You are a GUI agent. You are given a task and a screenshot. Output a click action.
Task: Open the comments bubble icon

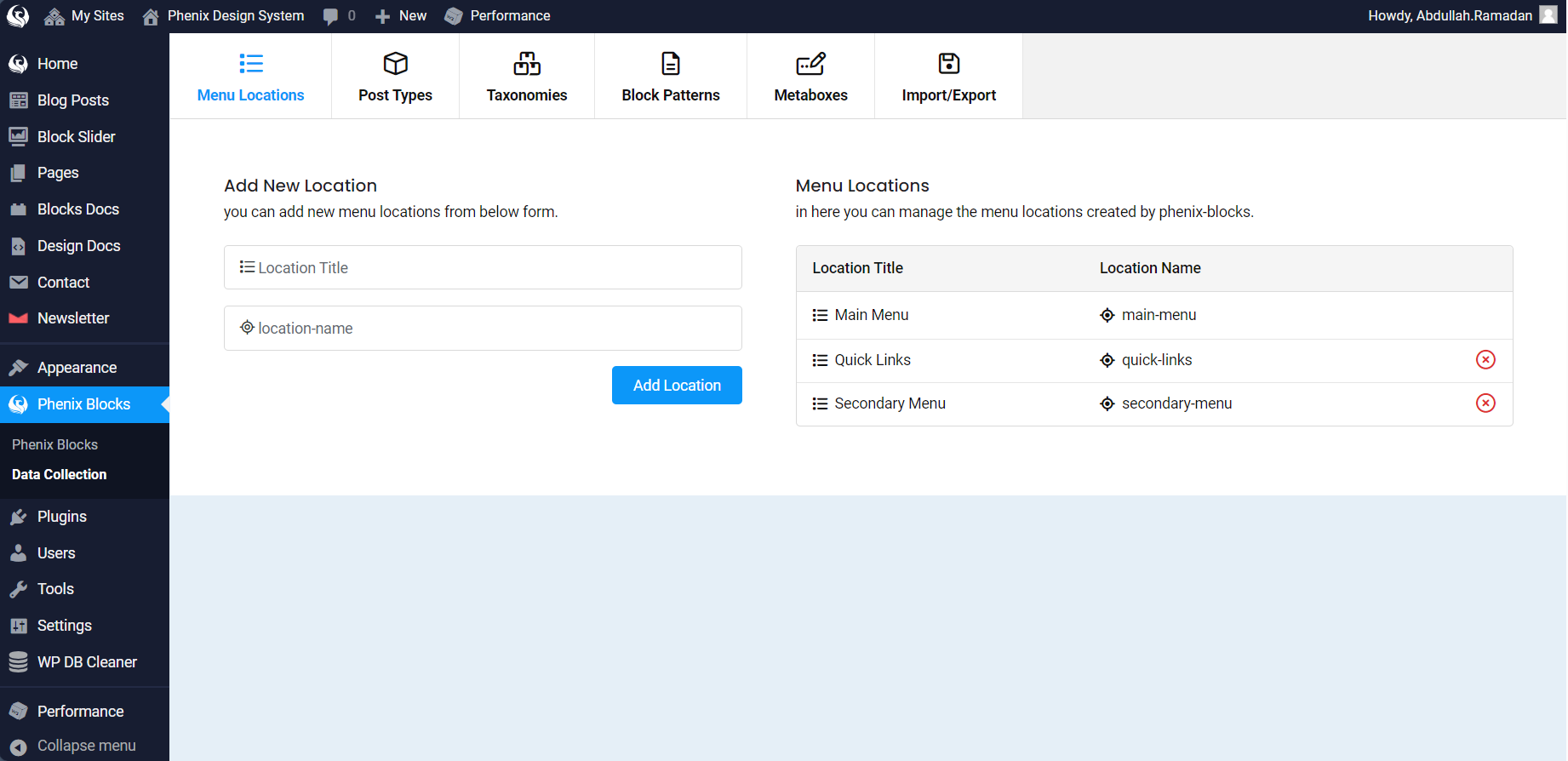[x=330, y=16]
